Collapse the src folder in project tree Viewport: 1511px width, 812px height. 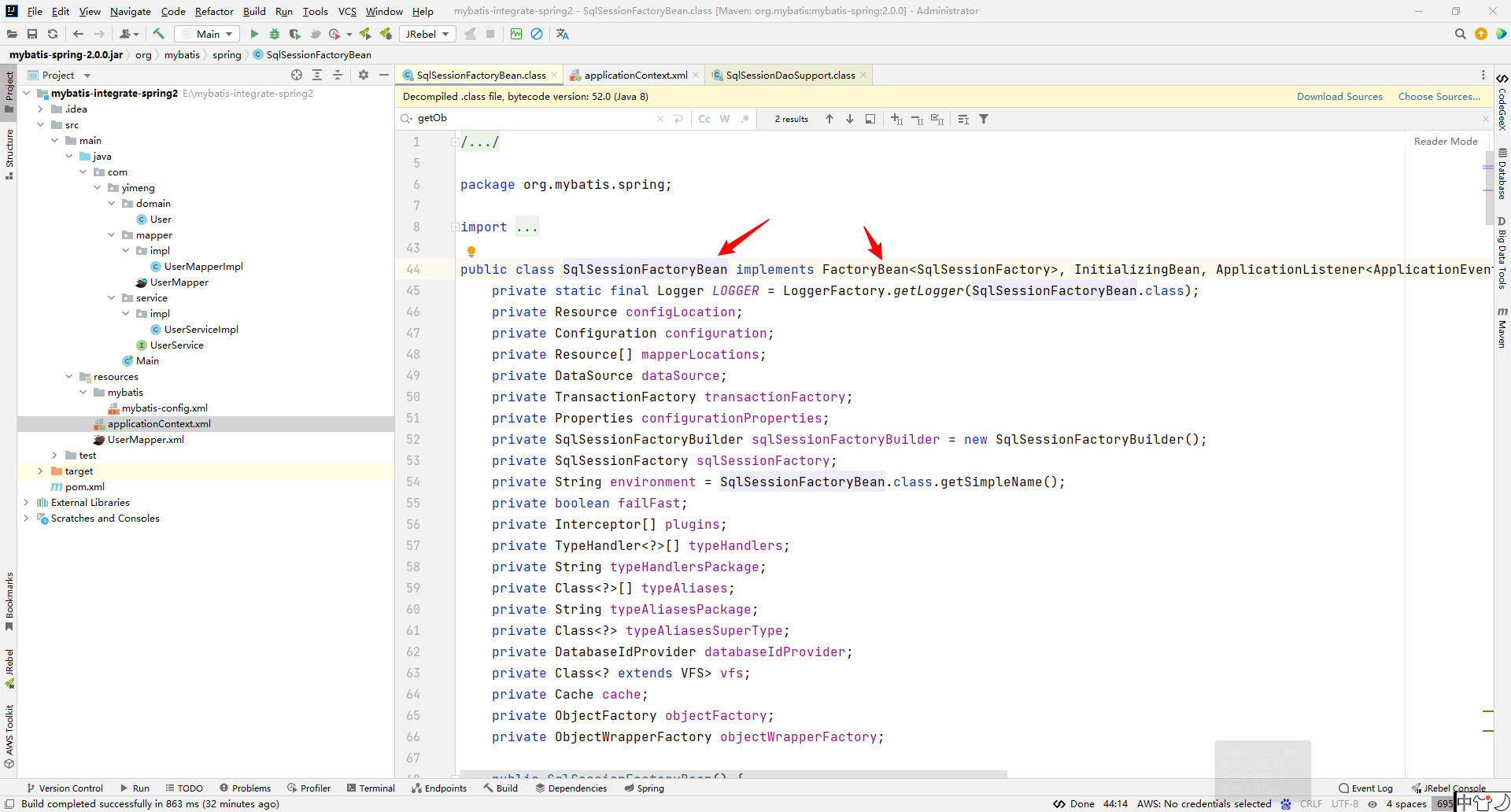click(x=41, y=124)
